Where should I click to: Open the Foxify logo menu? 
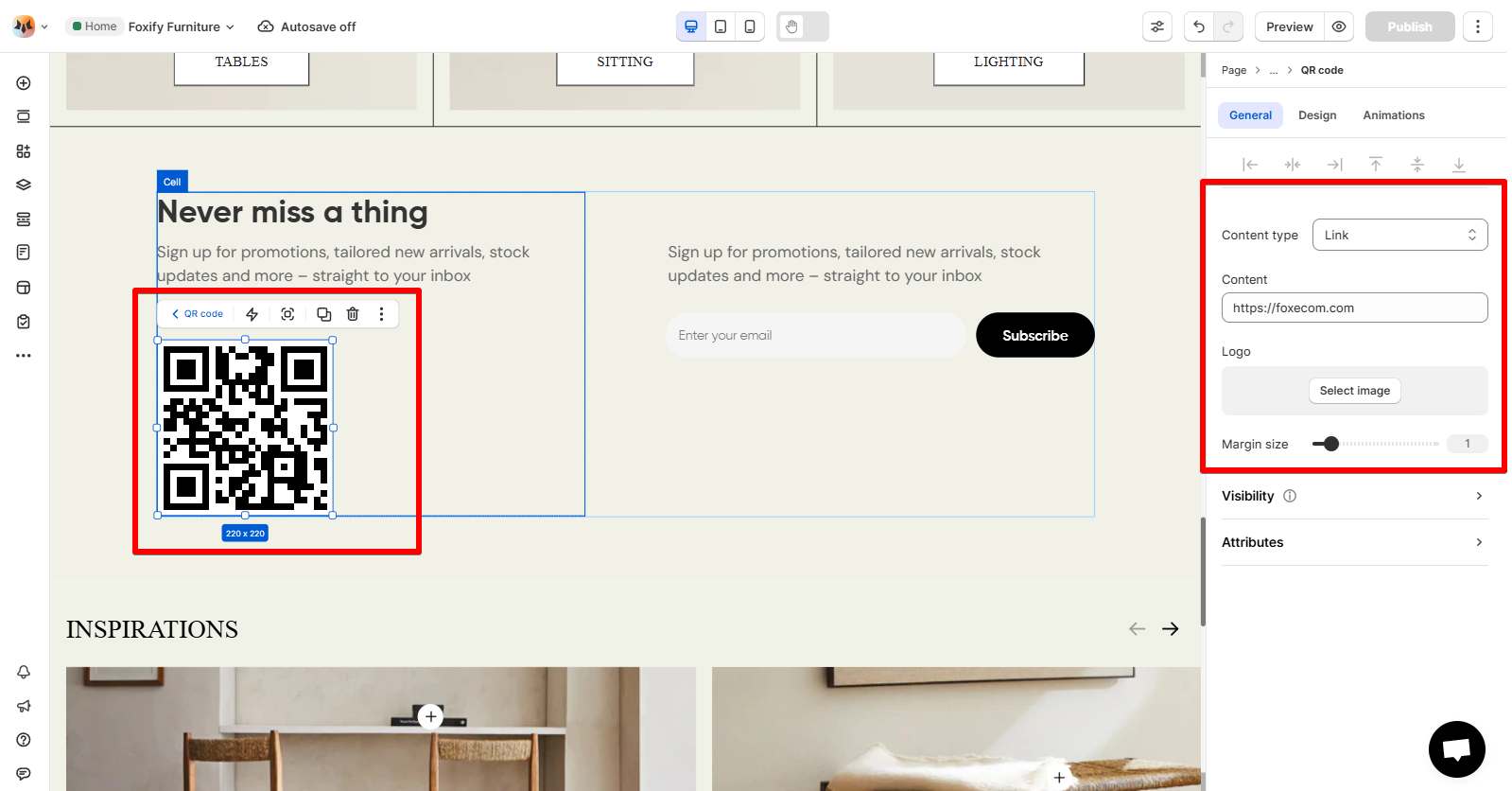[30, 26]
